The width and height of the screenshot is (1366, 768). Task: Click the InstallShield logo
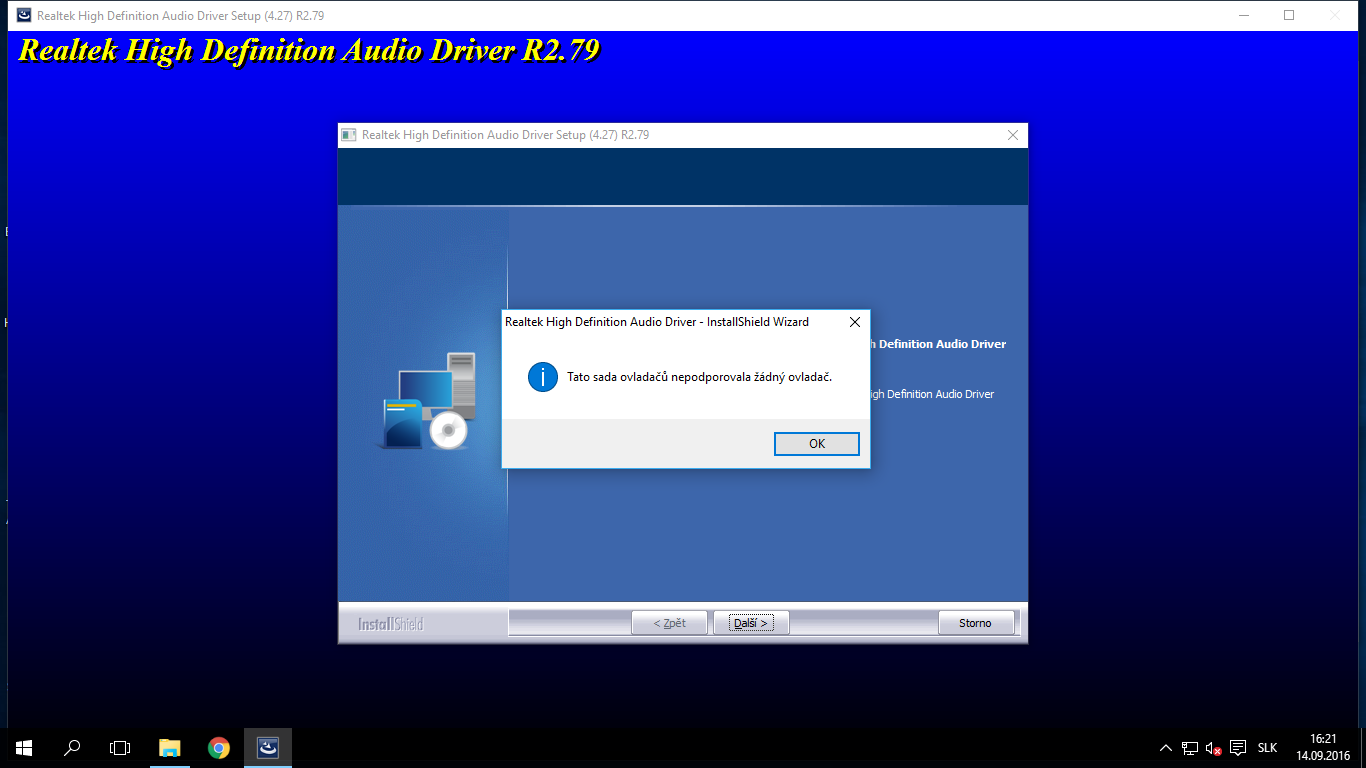click(x=391, y=624)
